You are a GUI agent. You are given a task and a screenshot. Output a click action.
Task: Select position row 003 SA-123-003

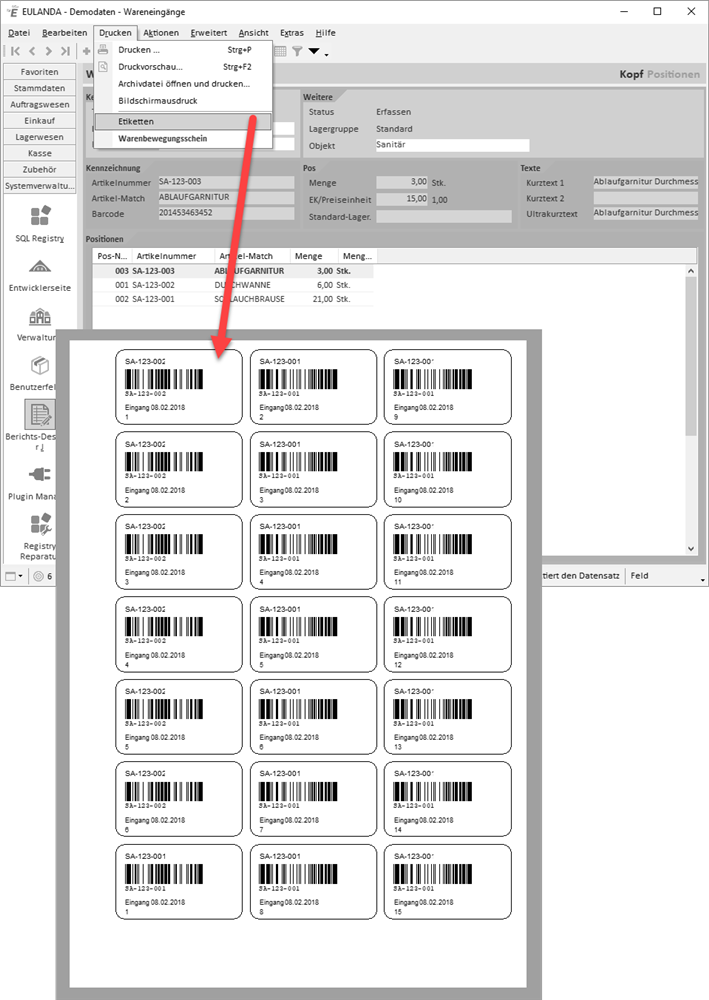coord(233,271)
